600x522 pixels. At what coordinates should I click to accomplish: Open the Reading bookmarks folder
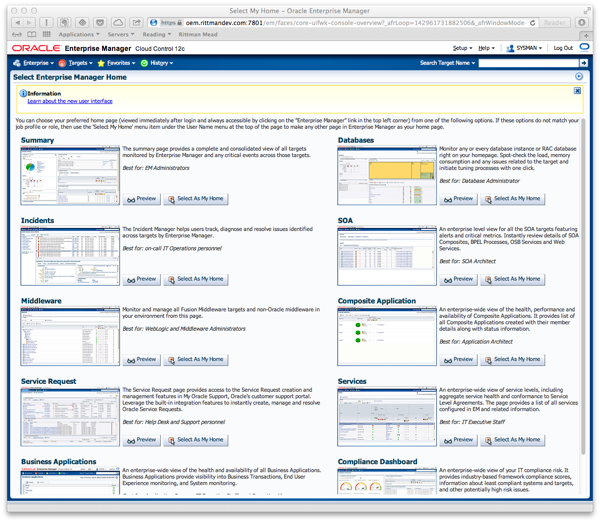tap(157, 34)
